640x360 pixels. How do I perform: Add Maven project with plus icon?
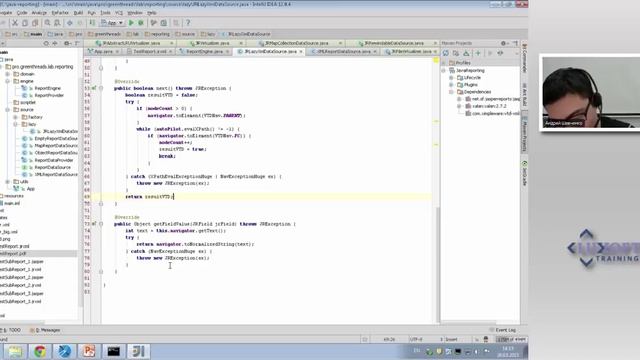tap(478, 53)
